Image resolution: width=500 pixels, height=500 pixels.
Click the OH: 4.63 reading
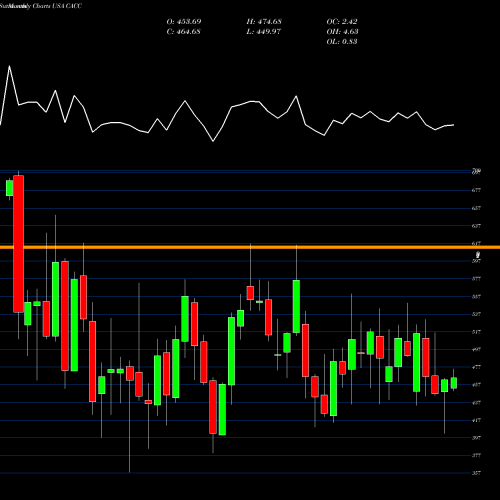click(x=342, y=32)
